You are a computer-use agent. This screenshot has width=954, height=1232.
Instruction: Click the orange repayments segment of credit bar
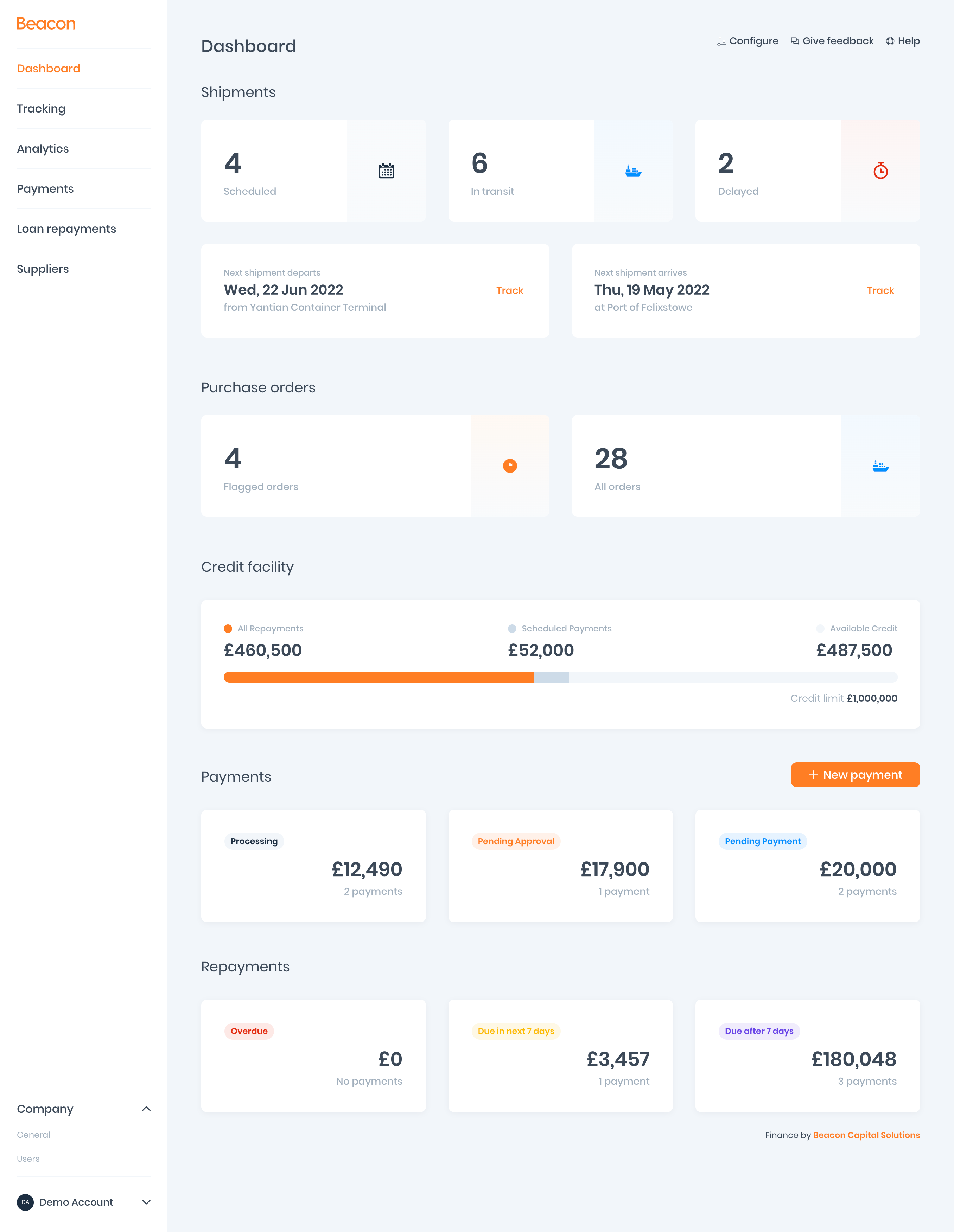click(378, 678)
